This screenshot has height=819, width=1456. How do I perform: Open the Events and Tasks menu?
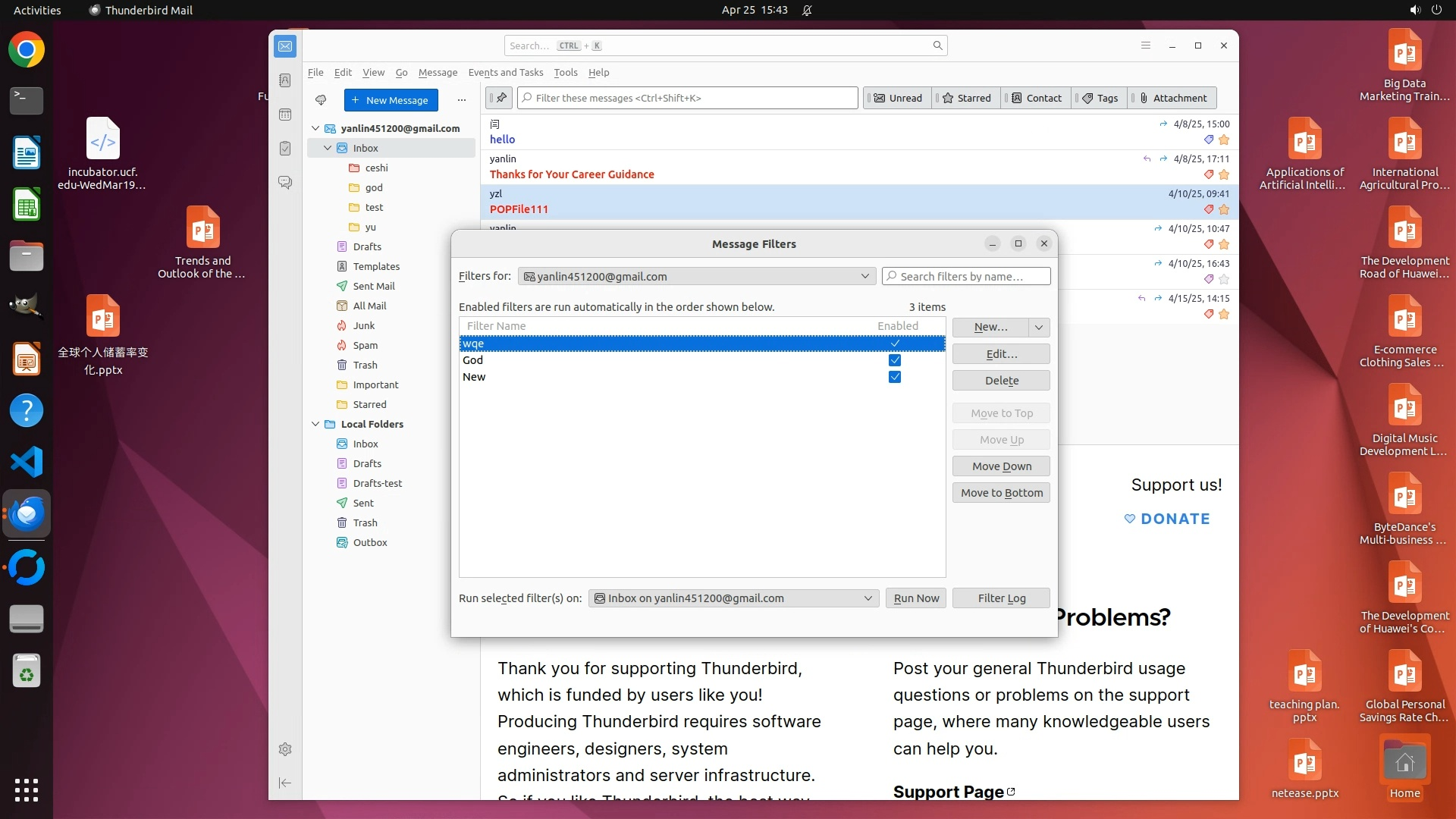coord(505,73)
